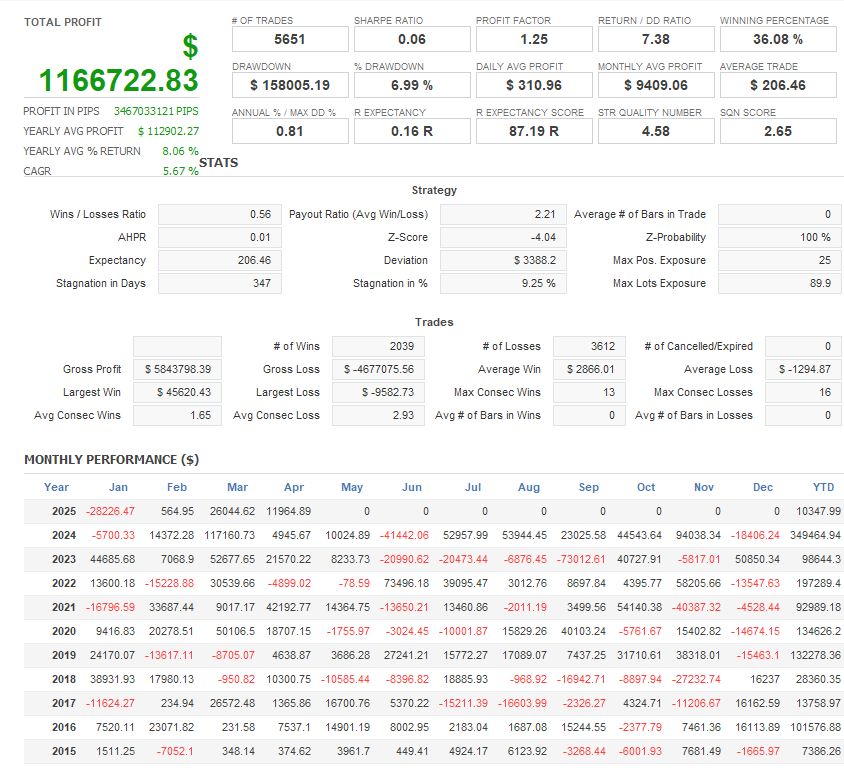Click the 2016 YTD cell 101576.88
The height and width of the screenshot is (770, 844).
tap(815, 727)
